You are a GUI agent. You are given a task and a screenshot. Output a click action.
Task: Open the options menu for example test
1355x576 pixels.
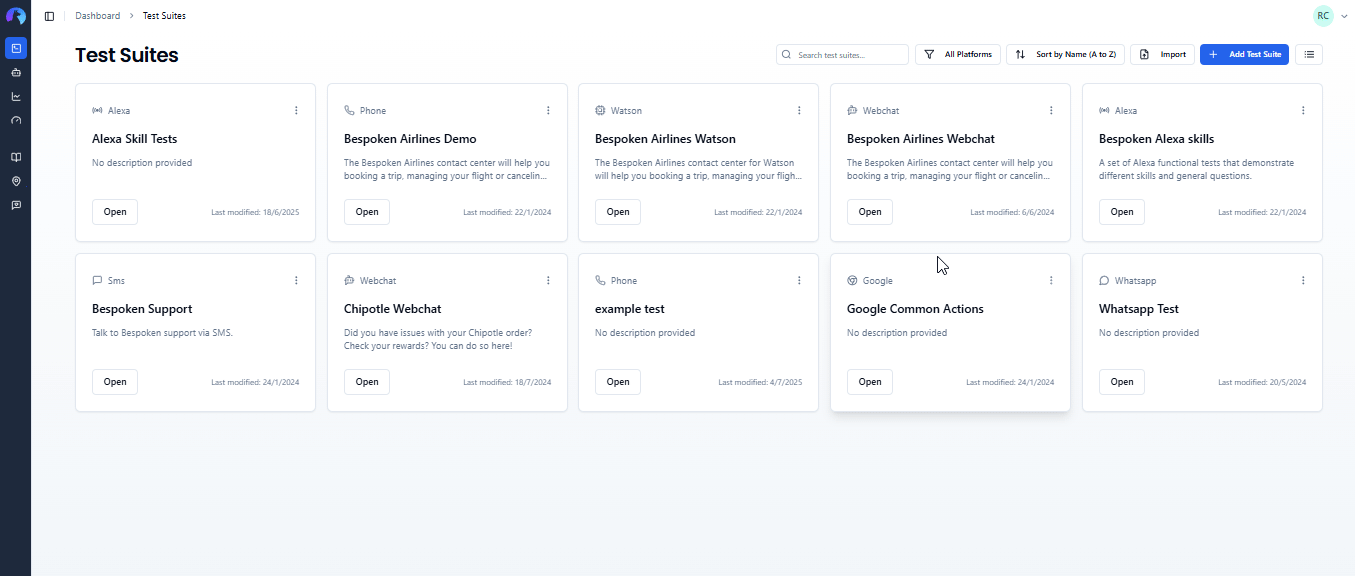pos(799,281)
